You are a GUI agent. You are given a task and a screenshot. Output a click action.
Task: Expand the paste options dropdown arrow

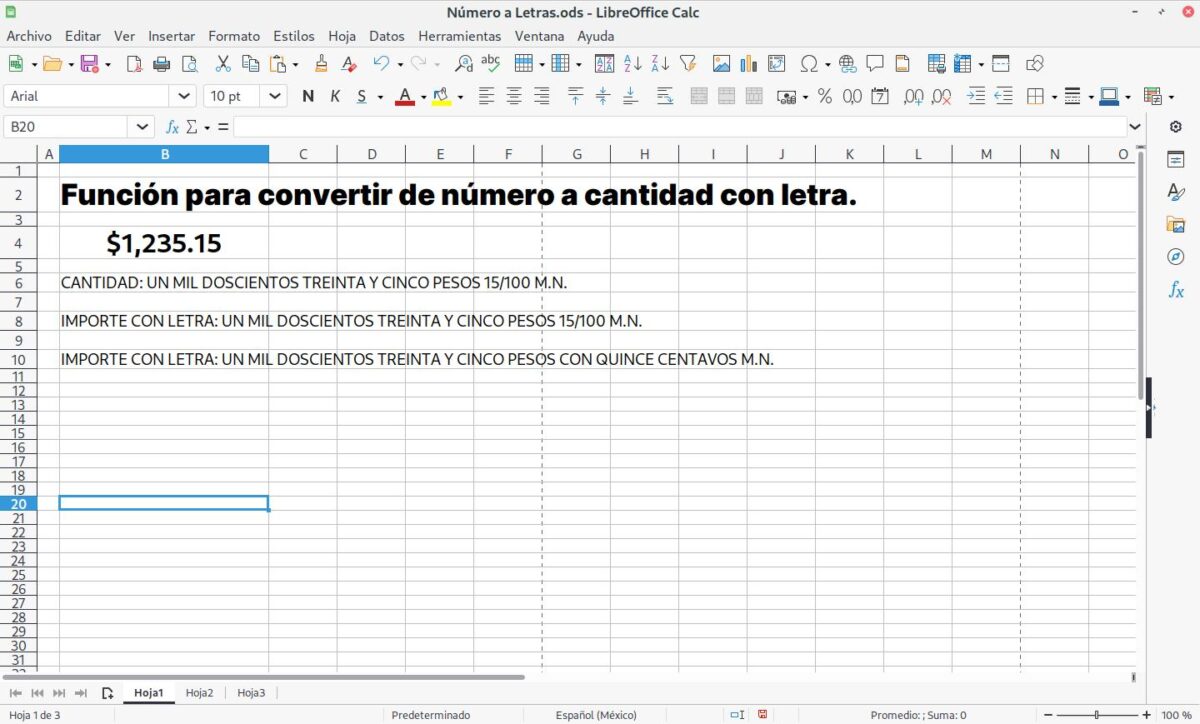pyautogui.click(x=295, y=65)
